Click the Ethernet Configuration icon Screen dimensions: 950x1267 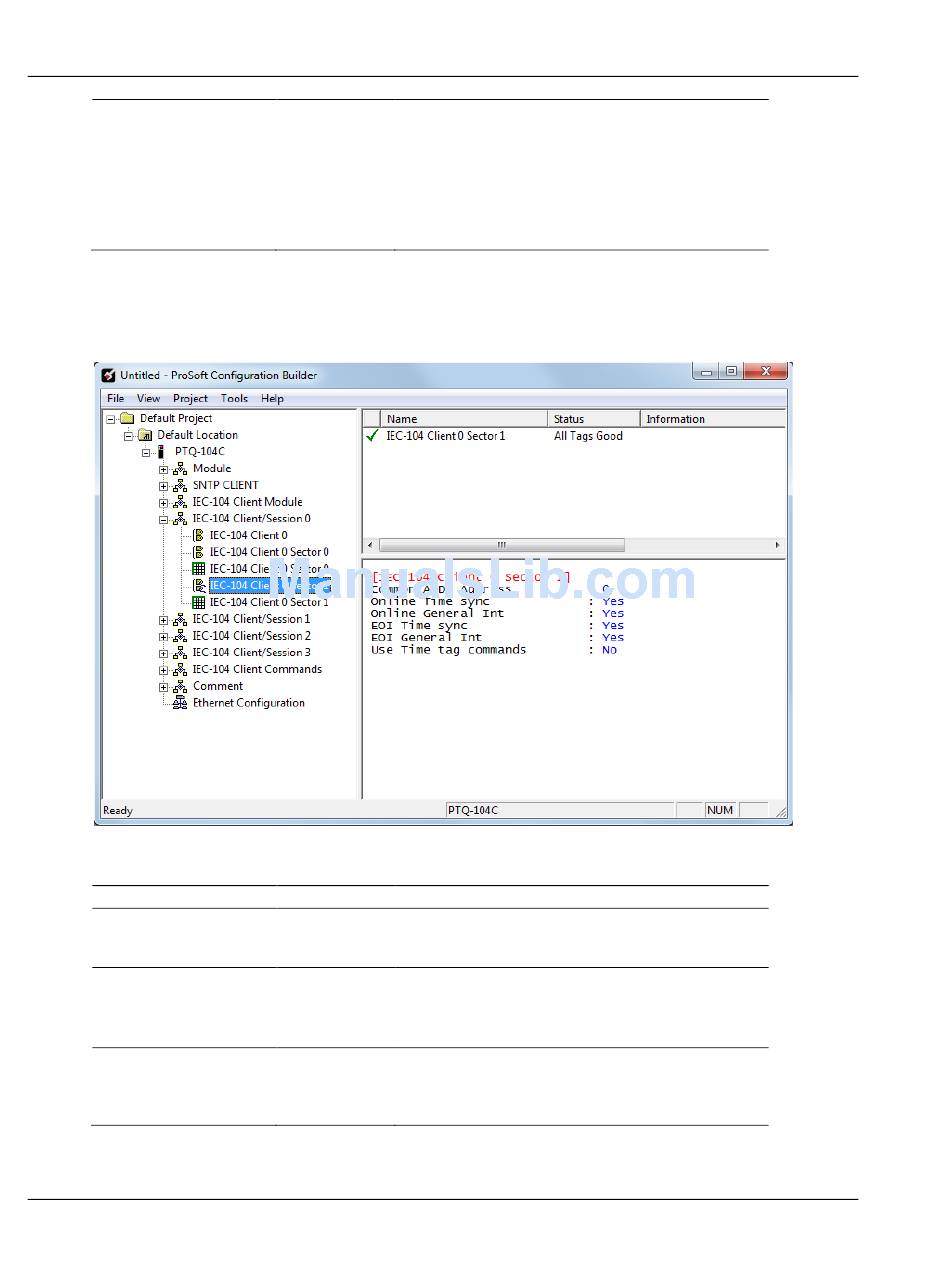(180, 703)
